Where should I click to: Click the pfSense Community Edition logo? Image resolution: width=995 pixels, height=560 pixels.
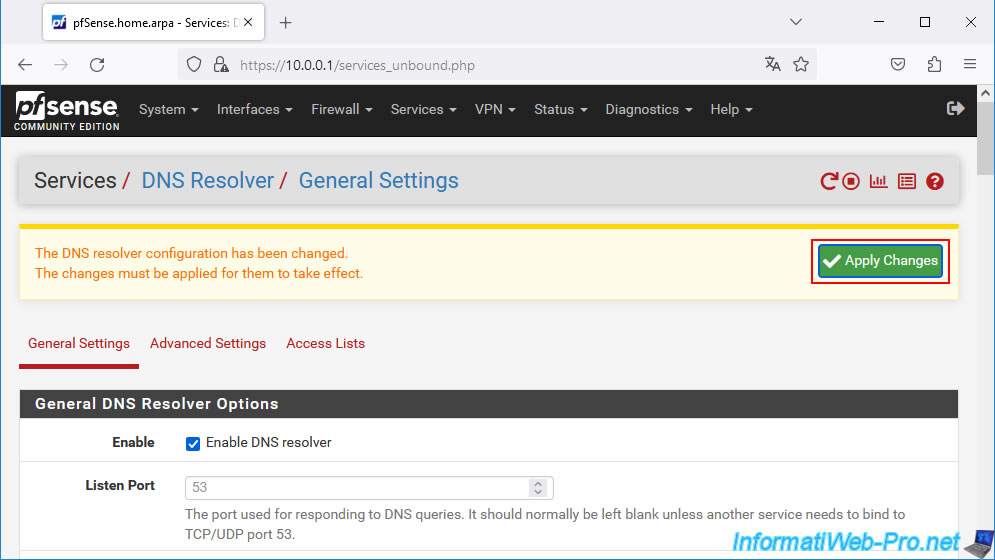[x=67, y=110]
